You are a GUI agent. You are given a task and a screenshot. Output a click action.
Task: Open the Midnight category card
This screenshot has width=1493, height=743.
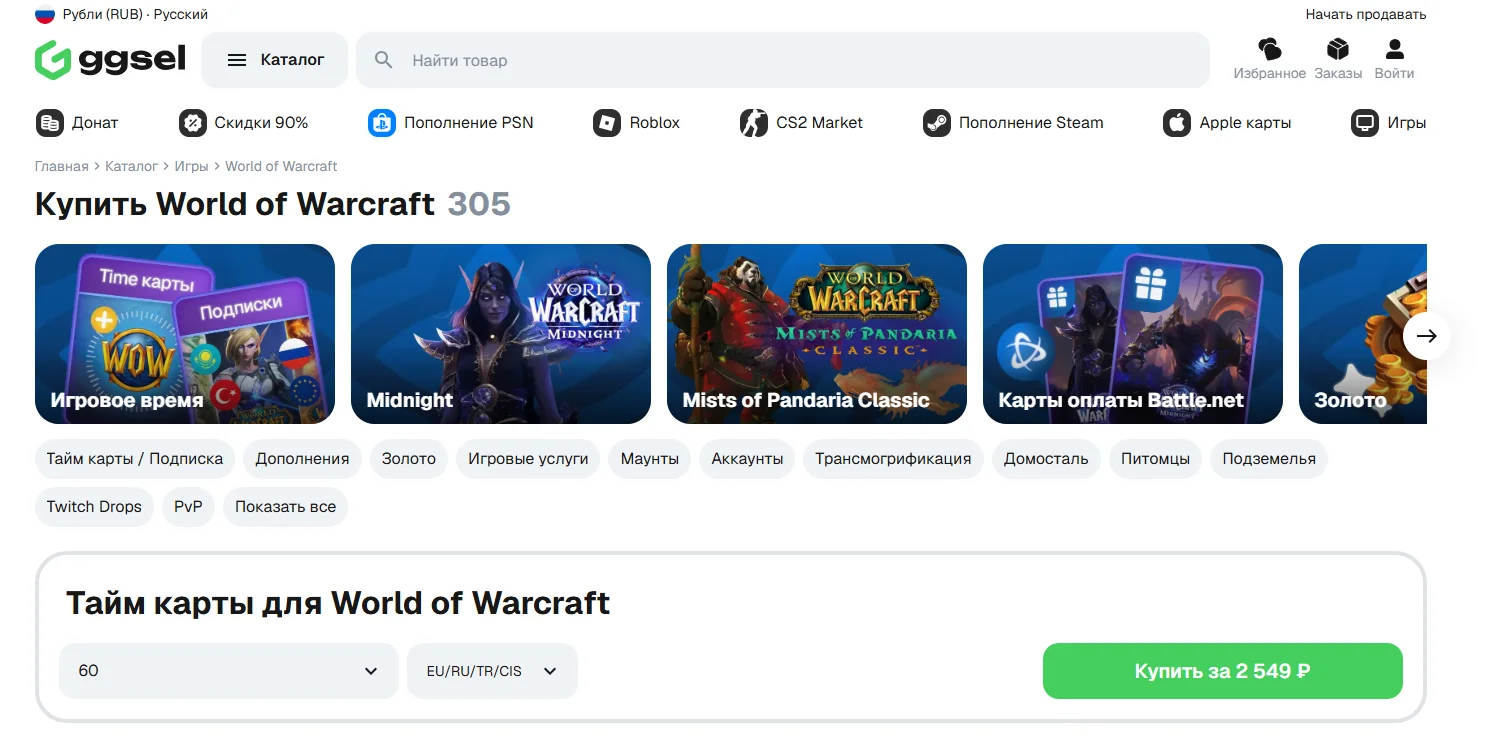[501, 334]
